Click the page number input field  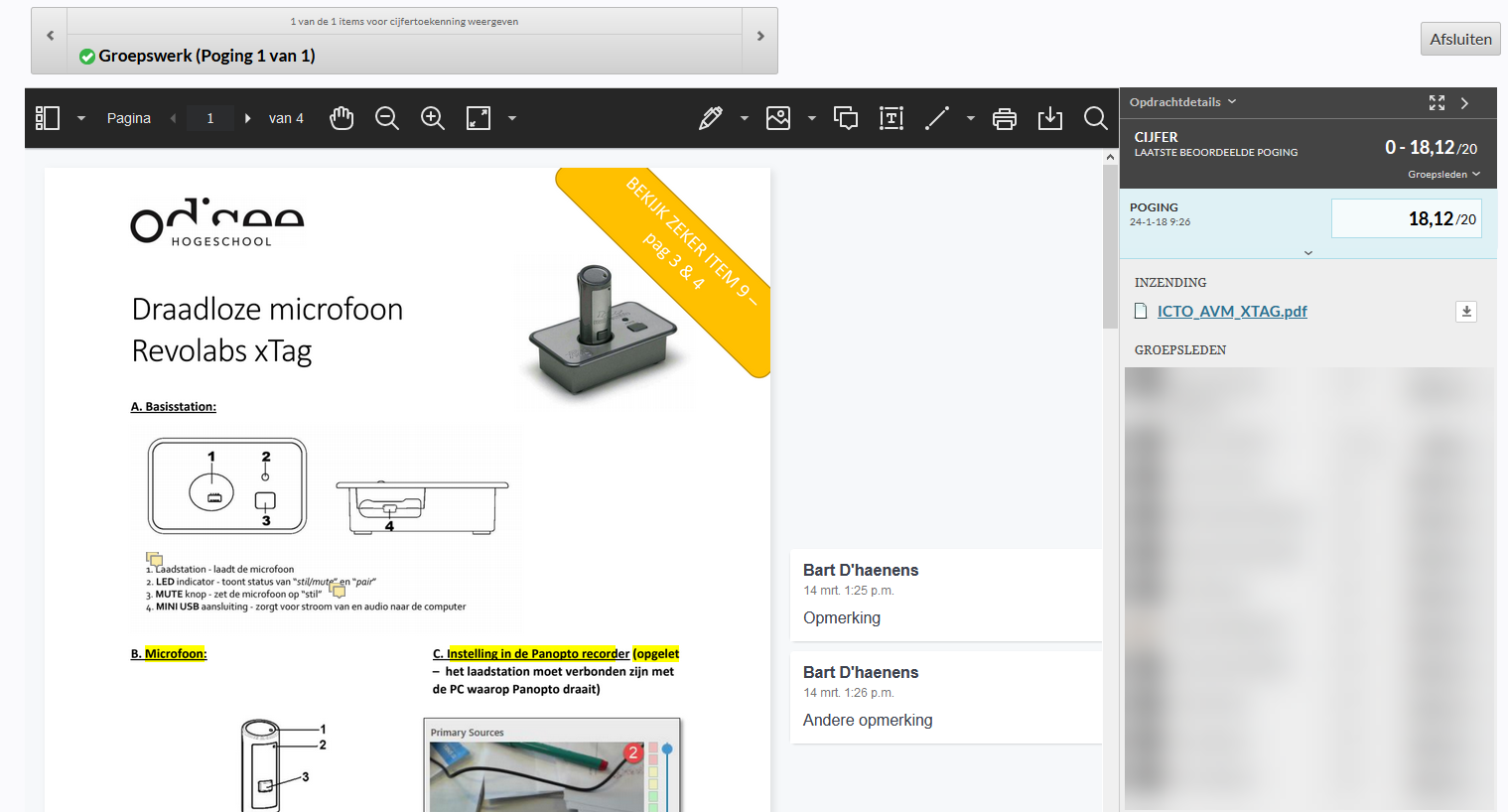pos(209,118)
